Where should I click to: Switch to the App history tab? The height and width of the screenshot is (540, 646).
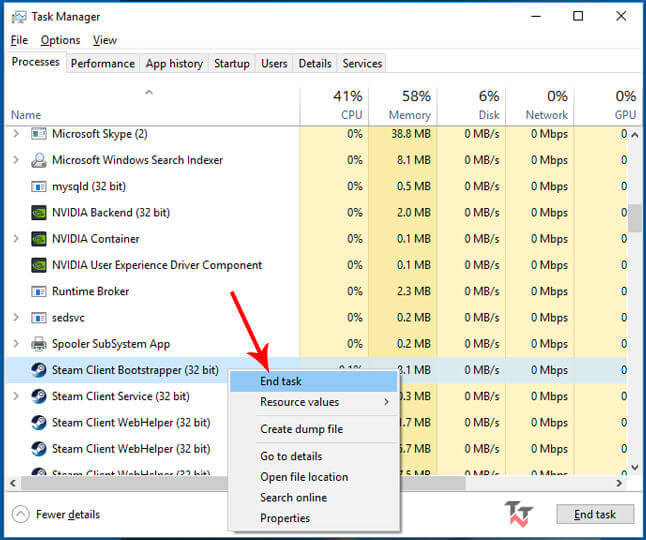(x=174, y=63)
